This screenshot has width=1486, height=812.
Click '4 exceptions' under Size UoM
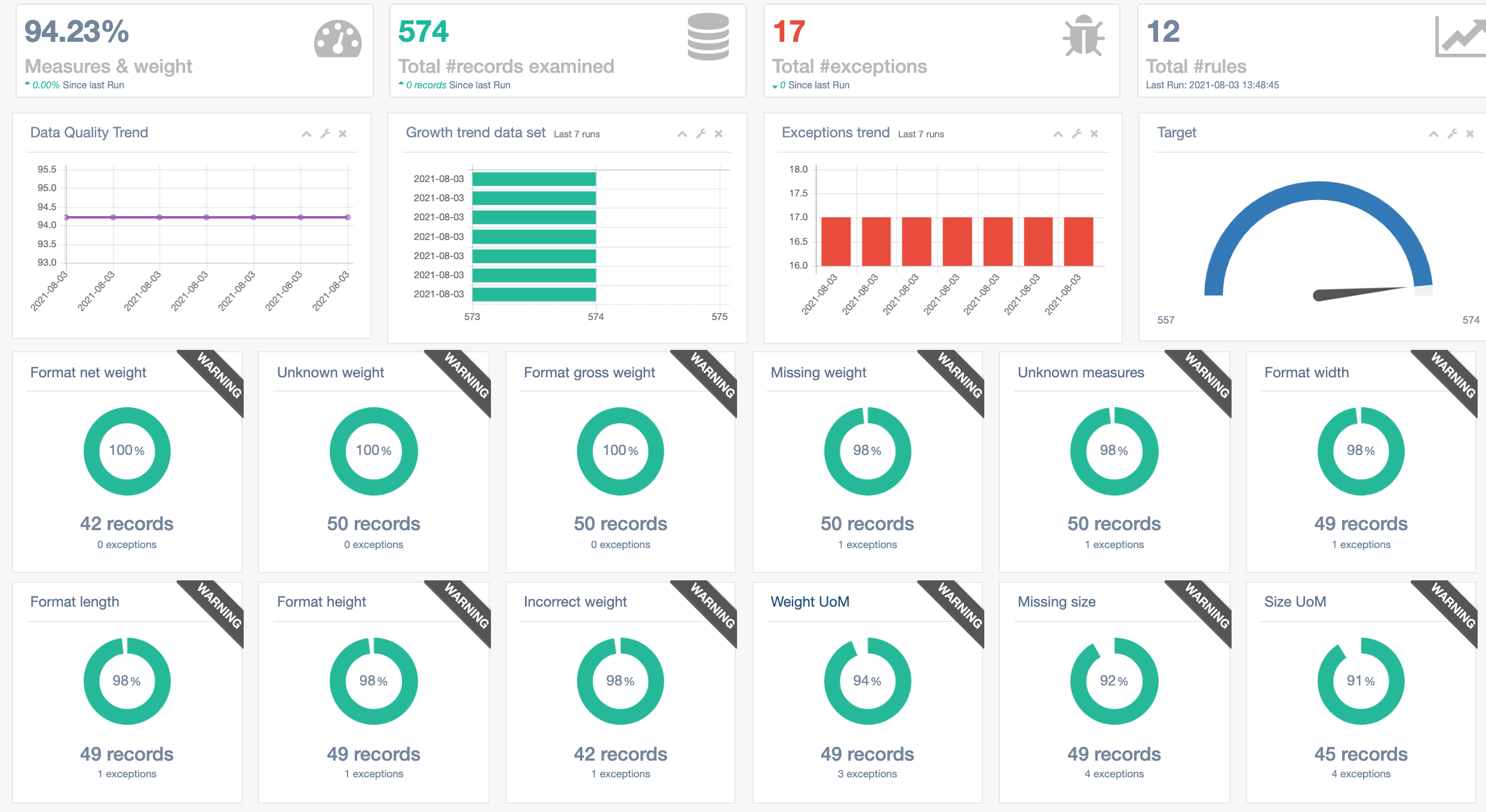click(x=1361, y=774)
